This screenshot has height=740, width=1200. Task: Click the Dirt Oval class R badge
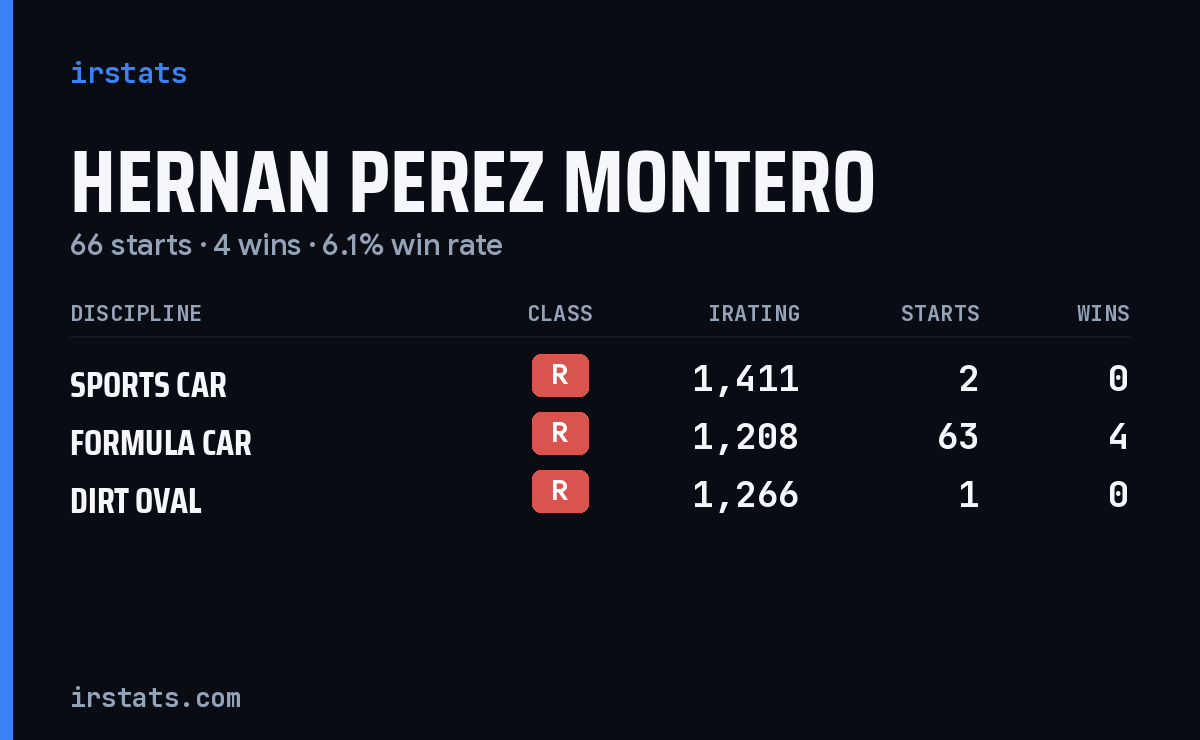coord(560,491)
